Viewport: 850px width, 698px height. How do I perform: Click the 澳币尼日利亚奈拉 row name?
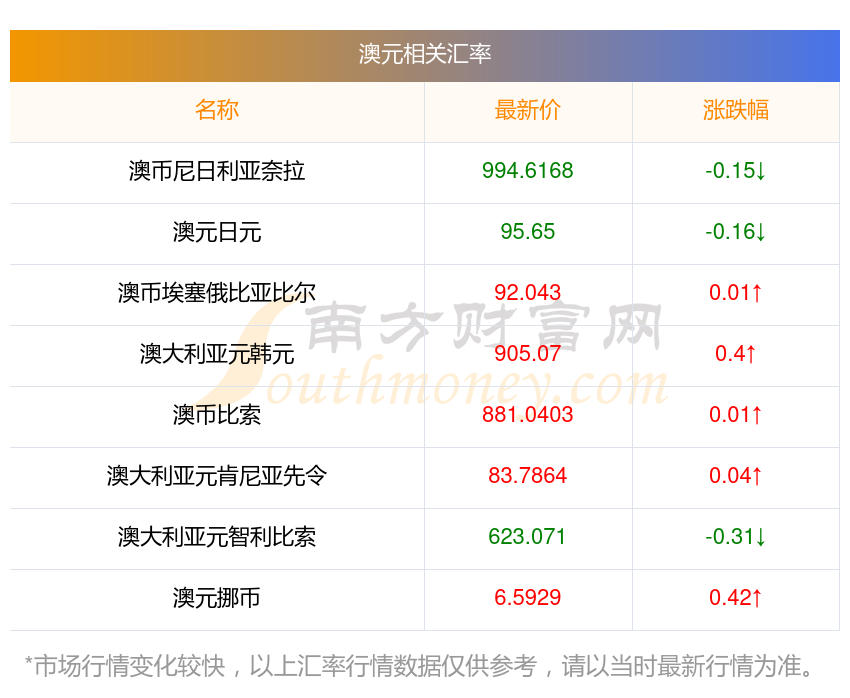pos(217,171)
